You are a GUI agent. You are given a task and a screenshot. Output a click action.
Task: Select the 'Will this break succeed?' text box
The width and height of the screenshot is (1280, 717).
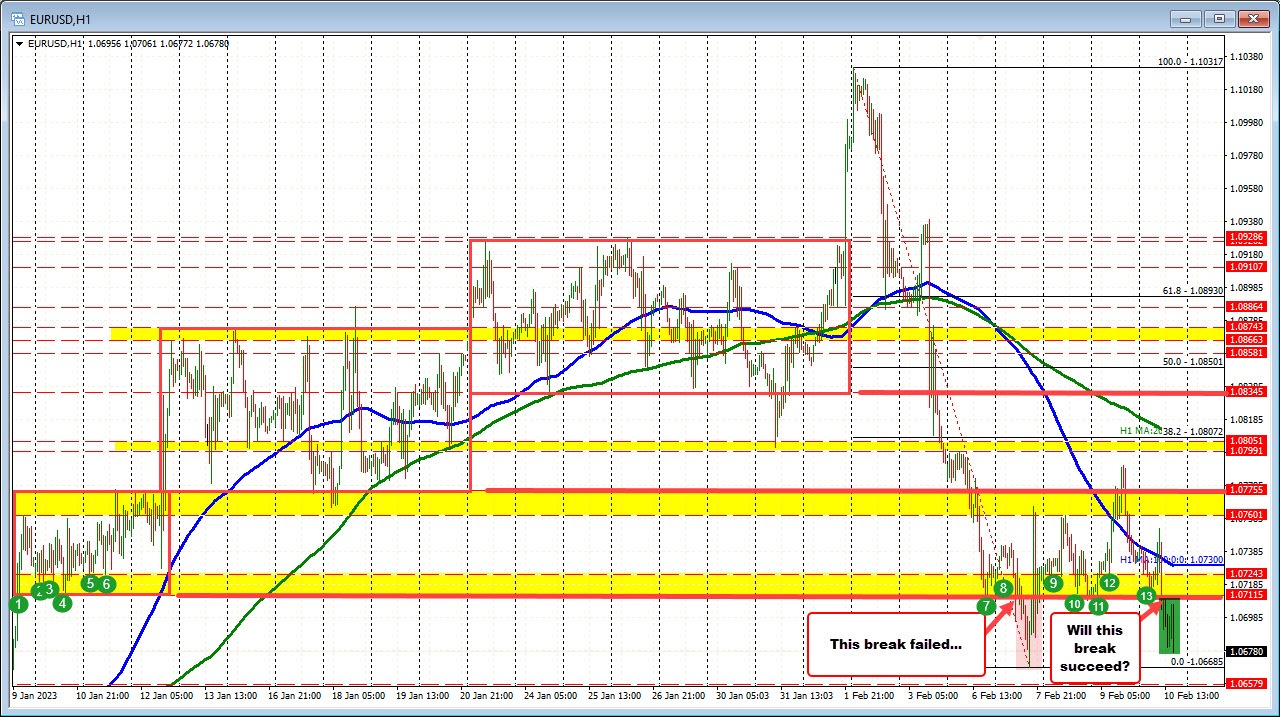1096,646
